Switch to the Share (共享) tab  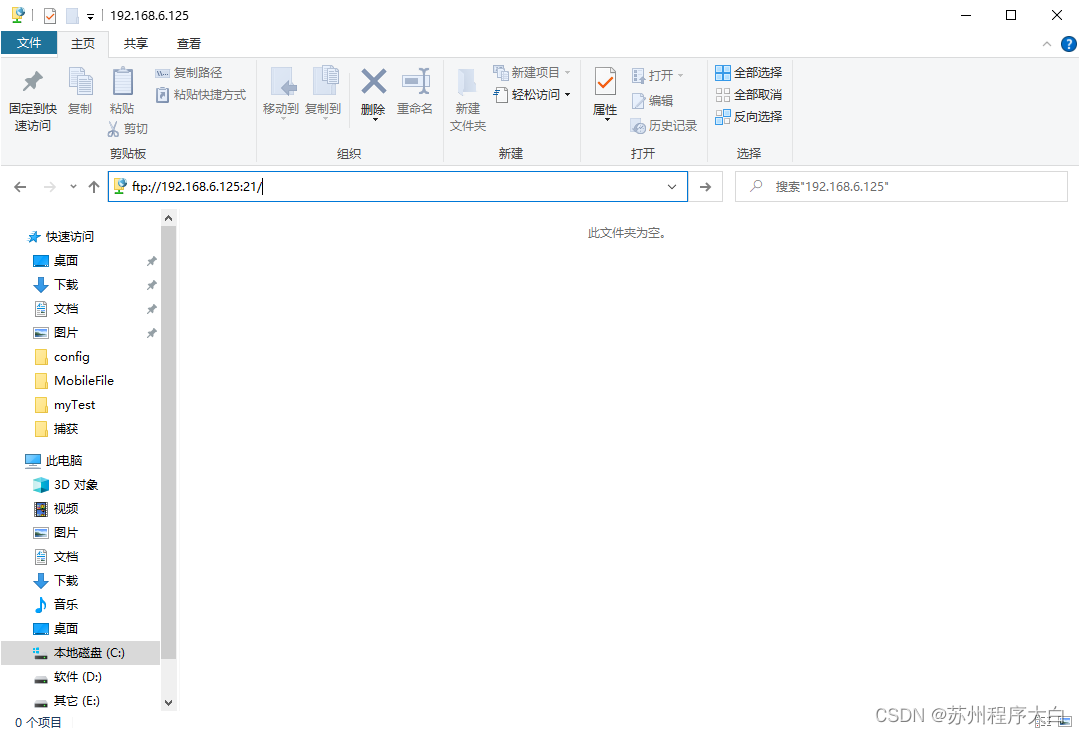(136, 43)
